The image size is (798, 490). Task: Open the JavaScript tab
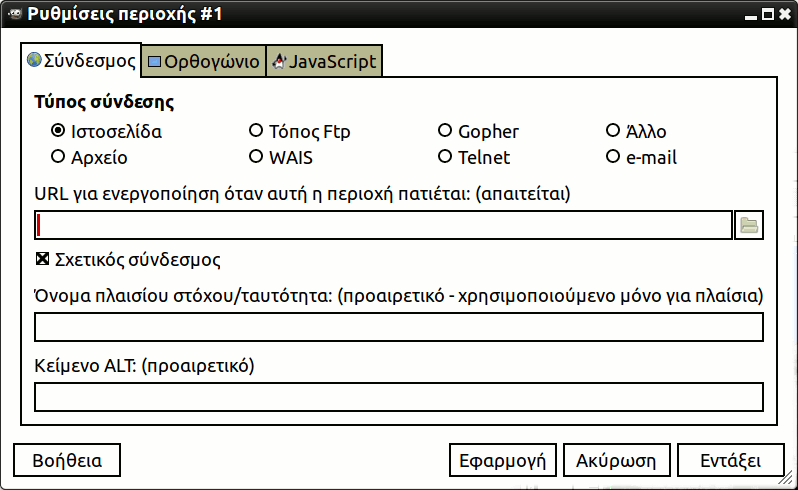[323, 62]
